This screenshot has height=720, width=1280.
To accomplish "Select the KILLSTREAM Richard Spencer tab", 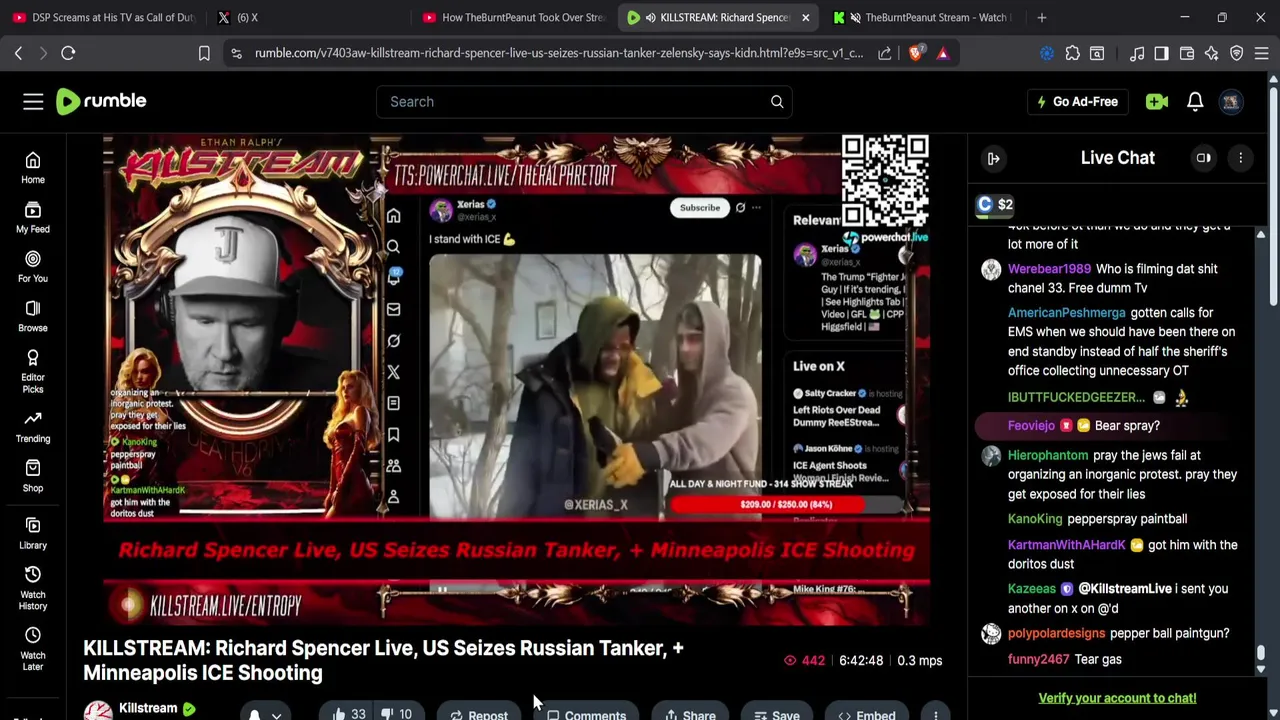I will pyautogui.click(x=715, y=17).
